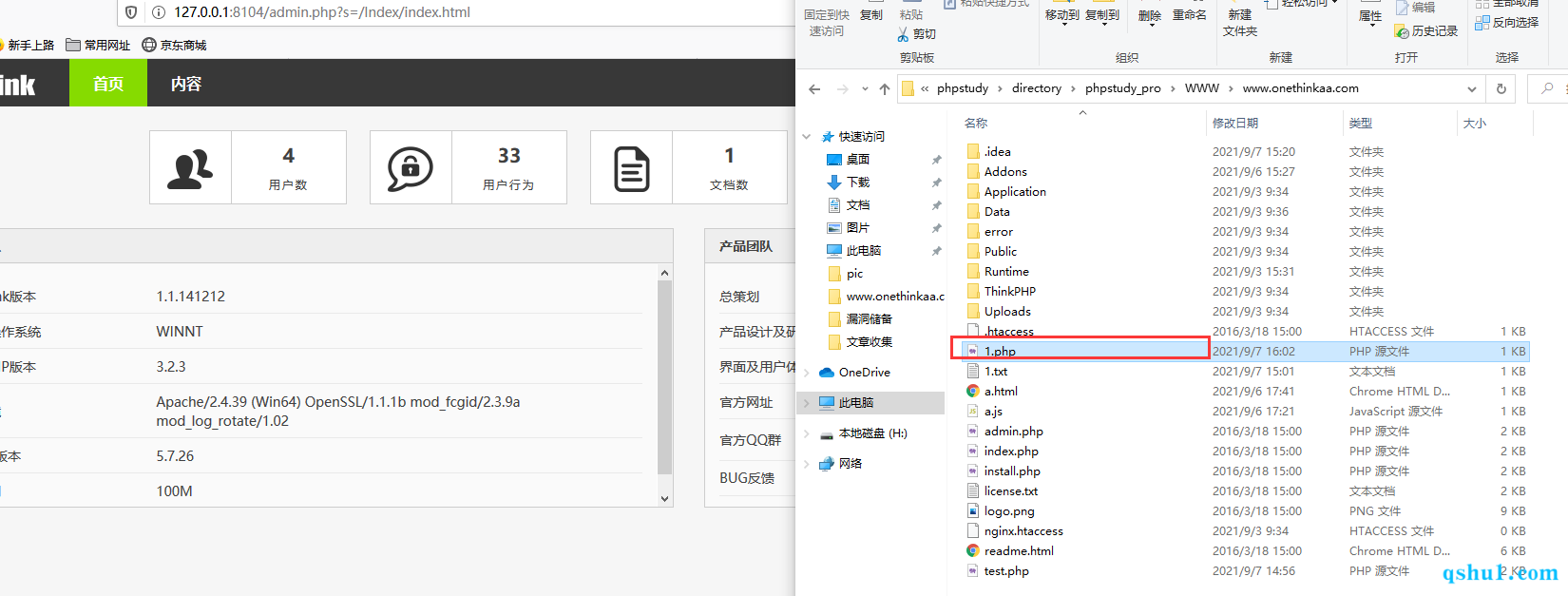Click the document count icon
Viewport: 1568px width, 596px height.
tap(632, 168)
